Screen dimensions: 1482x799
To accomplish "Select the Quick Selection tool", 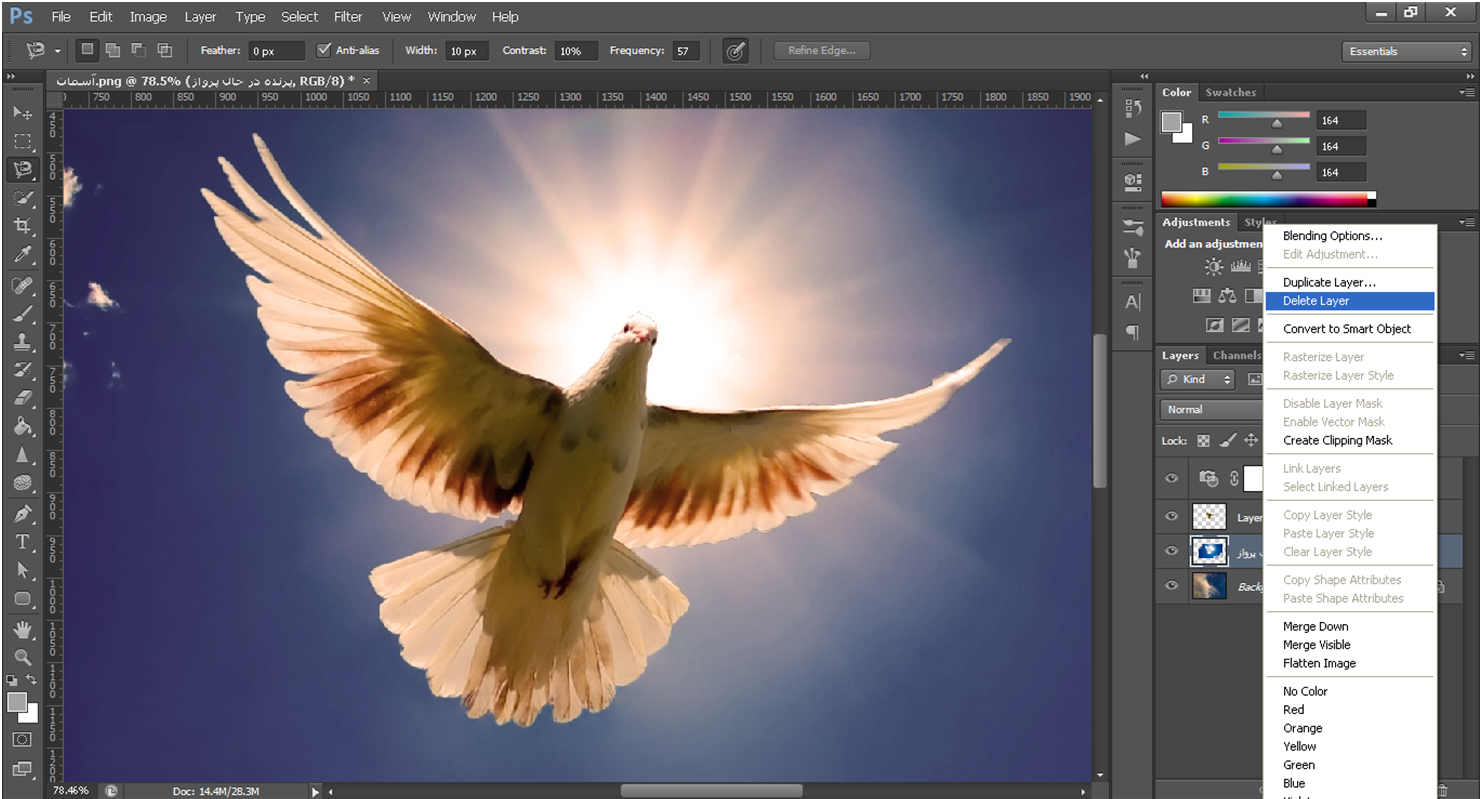I will [x=23, y=198].
